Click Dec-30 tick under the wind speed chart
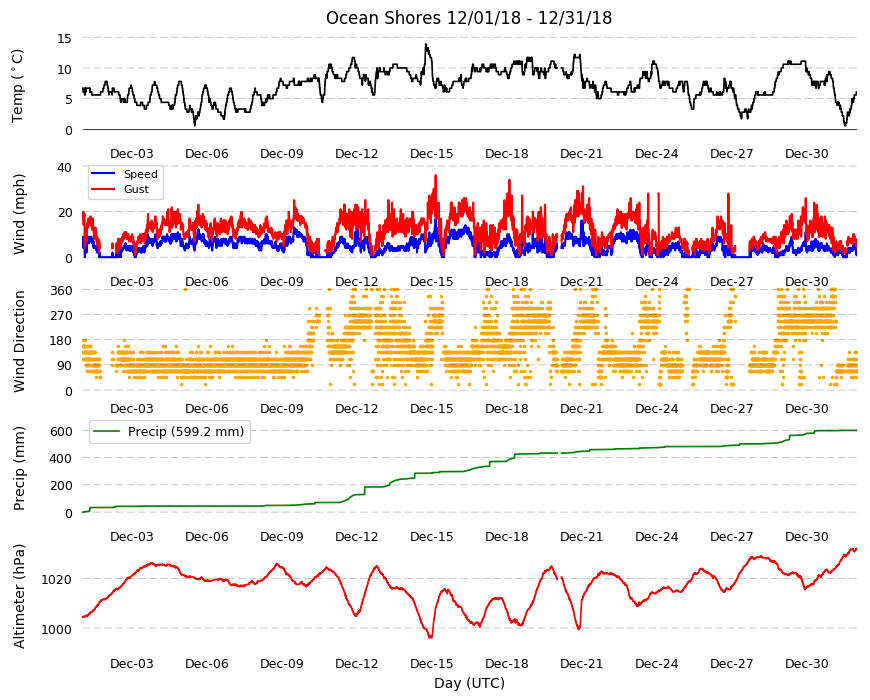 point(806,281)
